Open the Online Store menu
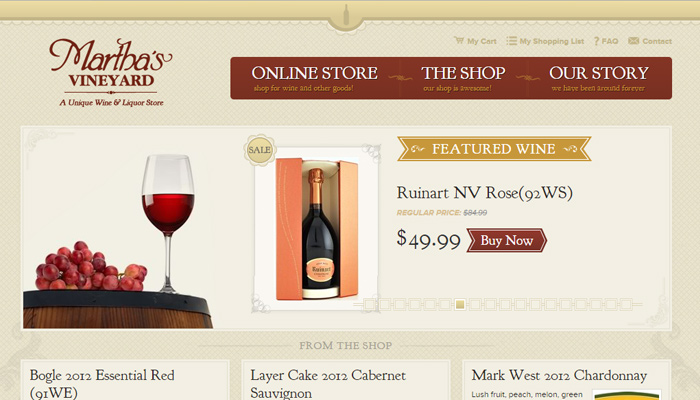The height and width of the screenshot is (400, 700). (x=314, y=77)
